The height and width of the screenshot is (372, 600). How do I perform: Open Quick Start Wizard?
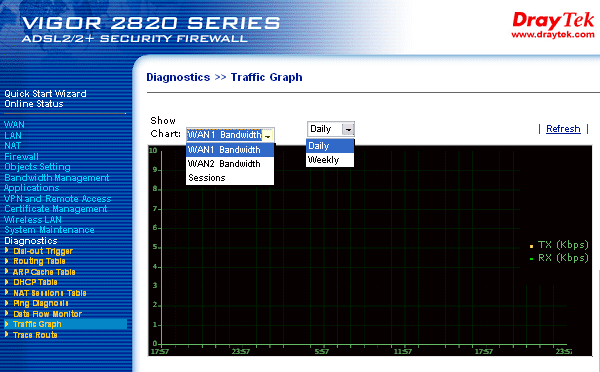tap(45, 94)
